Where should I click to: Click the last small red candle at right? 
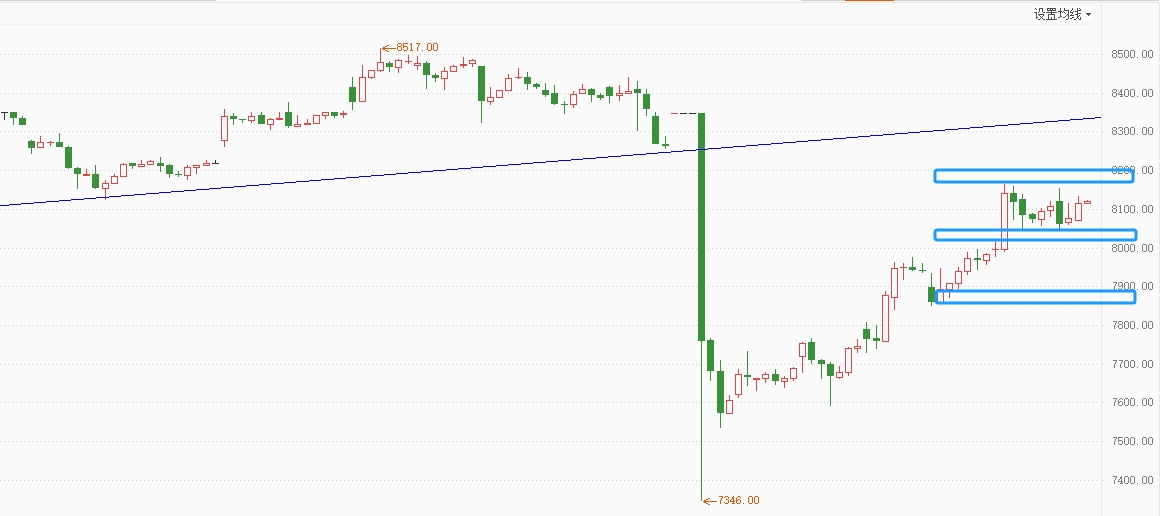click(x=1088, y=202)
